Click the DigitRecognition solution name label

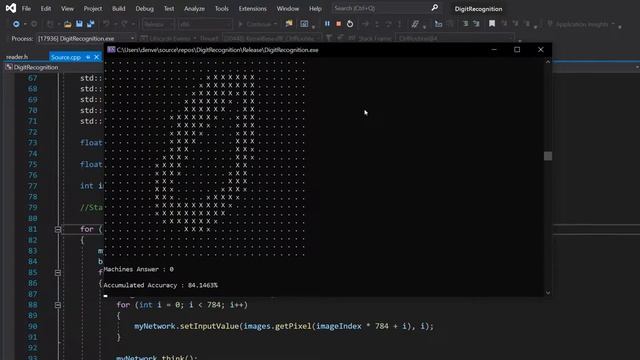478,9
